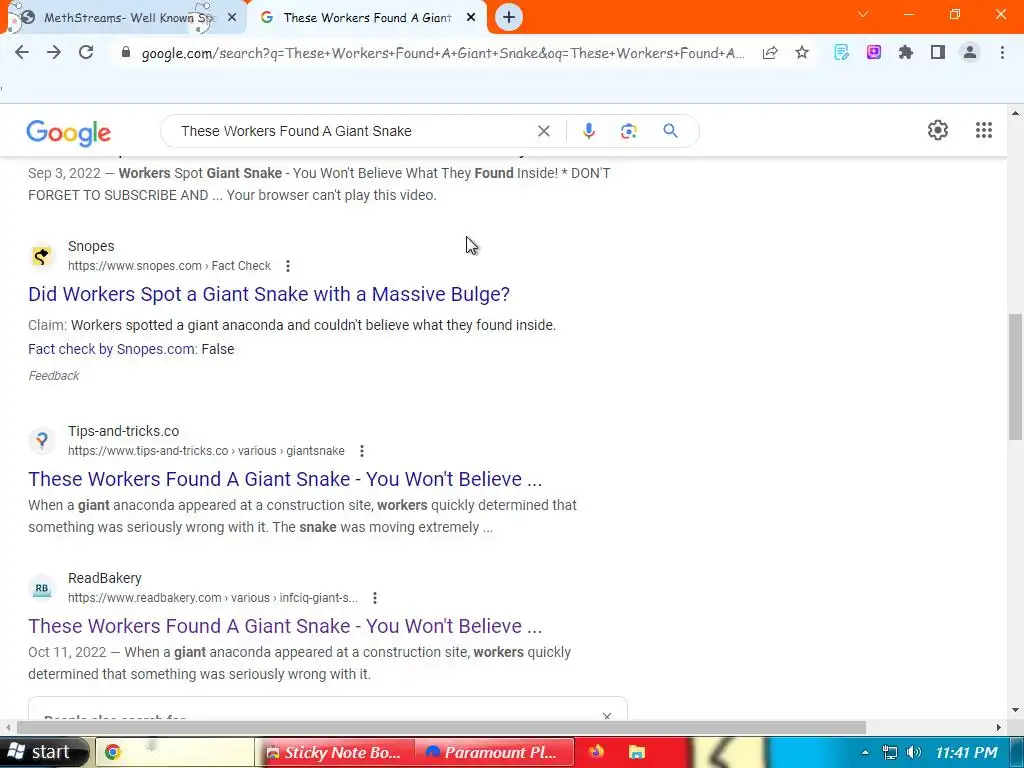1024x768 pixels.
Task: Open the Extensions puzzle piece menu
Action: 906,52
